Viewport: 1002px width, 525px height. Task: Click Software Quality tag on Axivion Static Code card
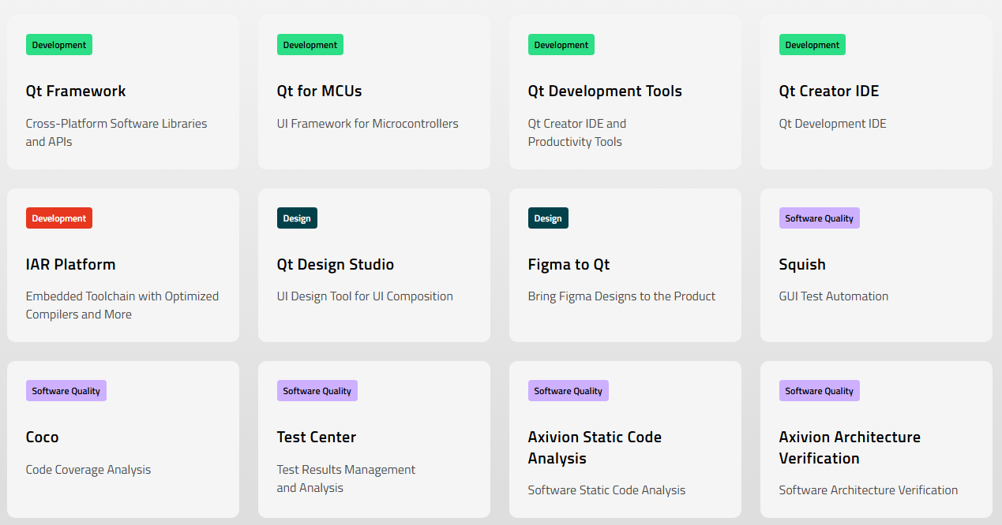[x=568, y=391]
